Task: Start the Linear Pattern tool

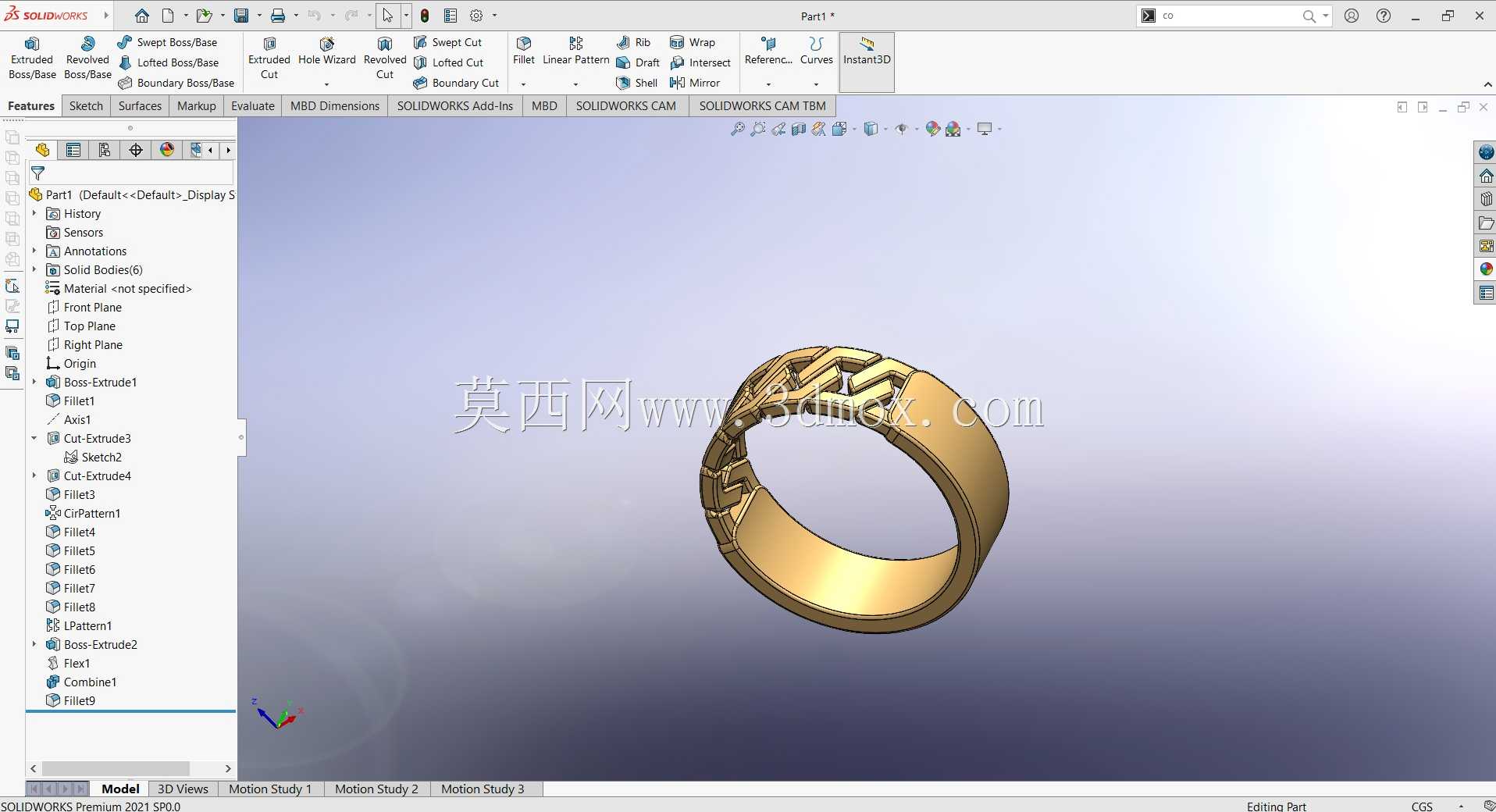Action: coord(576,52)
